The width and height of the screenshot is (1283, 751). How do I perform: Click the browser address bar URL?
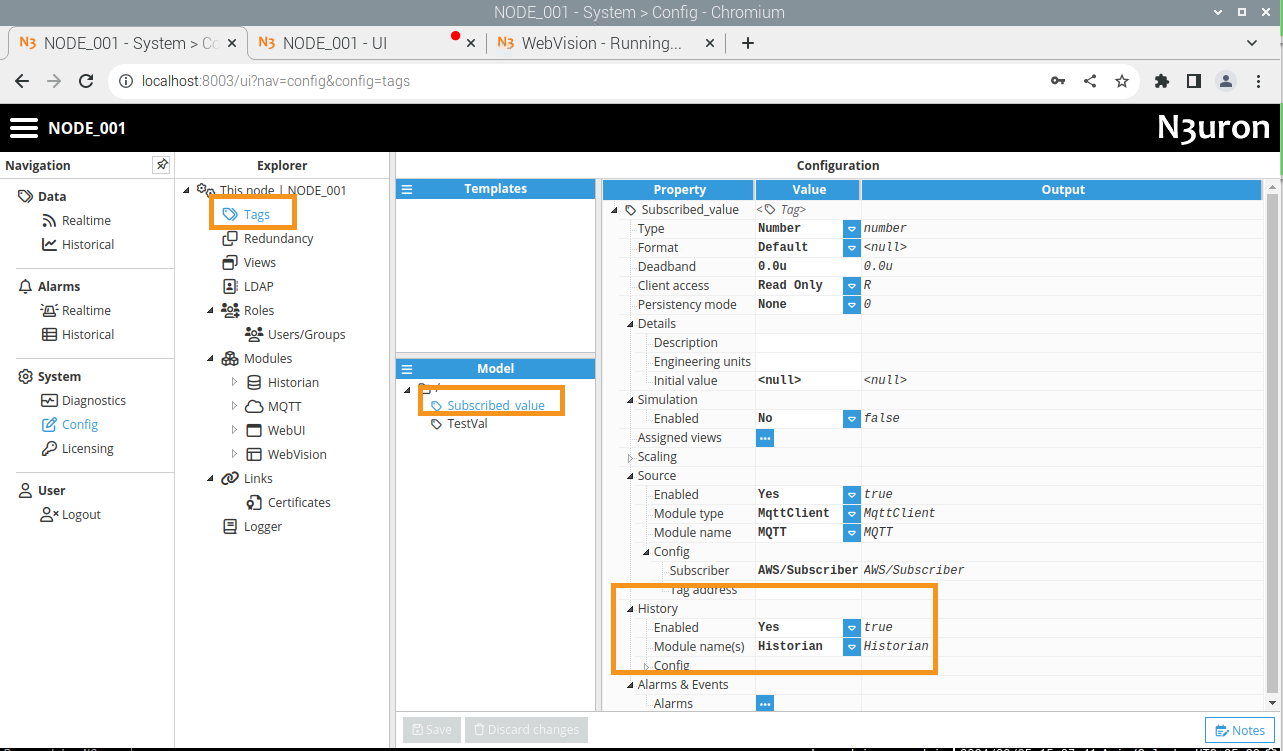[x=276, y=81]
